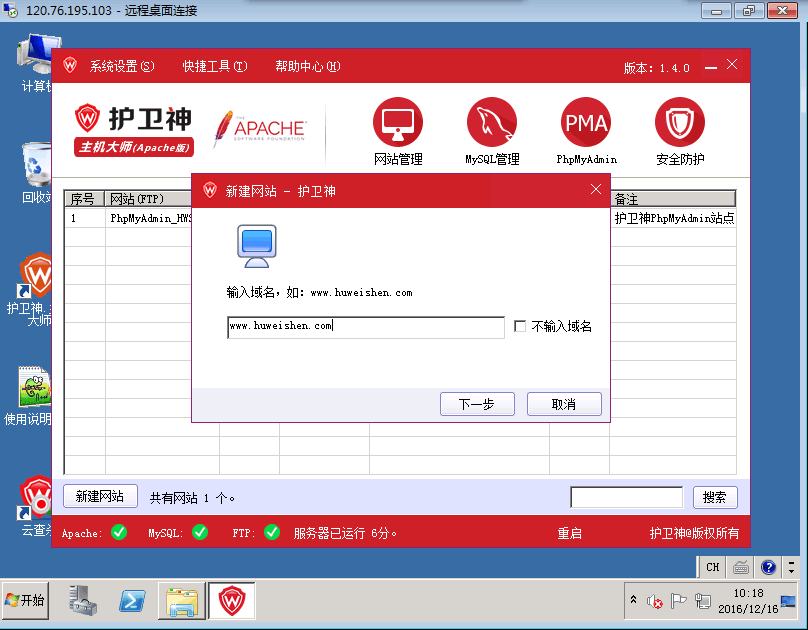Image resolution: width=808 pixels, height=630 pixels.
Task: Click Apache status green check icon
Action: click(x=119, y=532)
